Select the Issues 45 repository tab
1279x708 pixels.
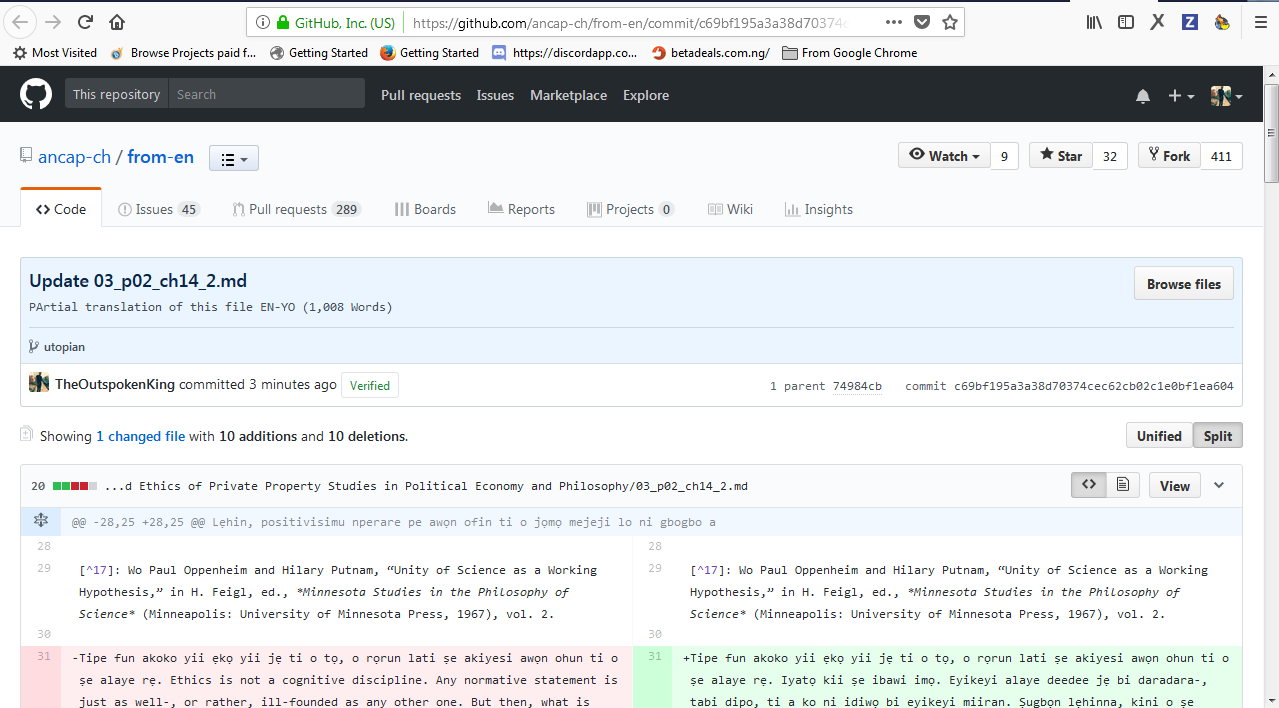[159, 209]
